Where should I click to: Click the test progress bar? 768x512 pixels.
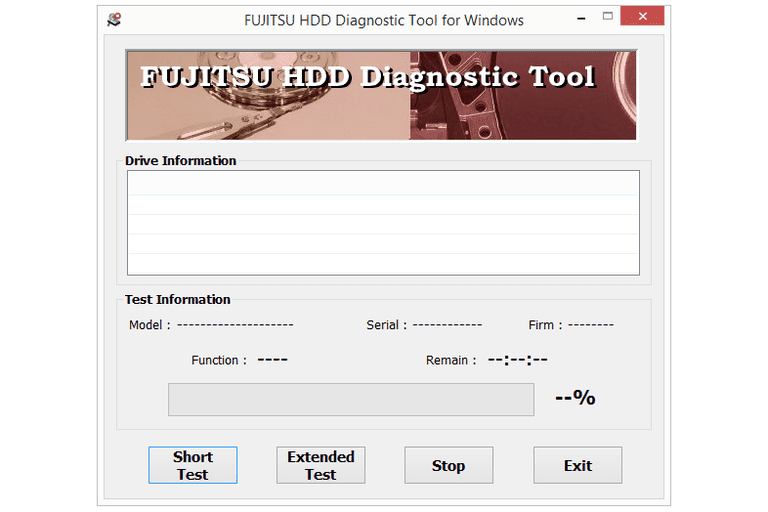(351, 400)
